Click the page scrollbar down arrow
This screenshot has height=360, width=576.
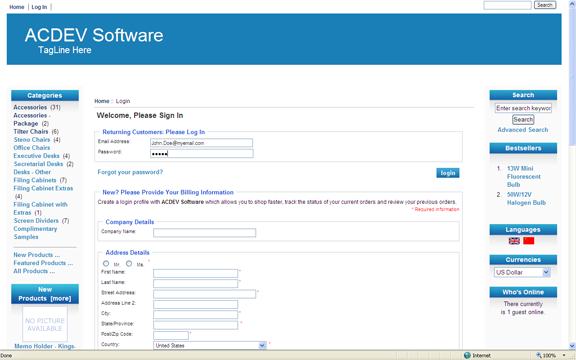click(x=572, y=346)
